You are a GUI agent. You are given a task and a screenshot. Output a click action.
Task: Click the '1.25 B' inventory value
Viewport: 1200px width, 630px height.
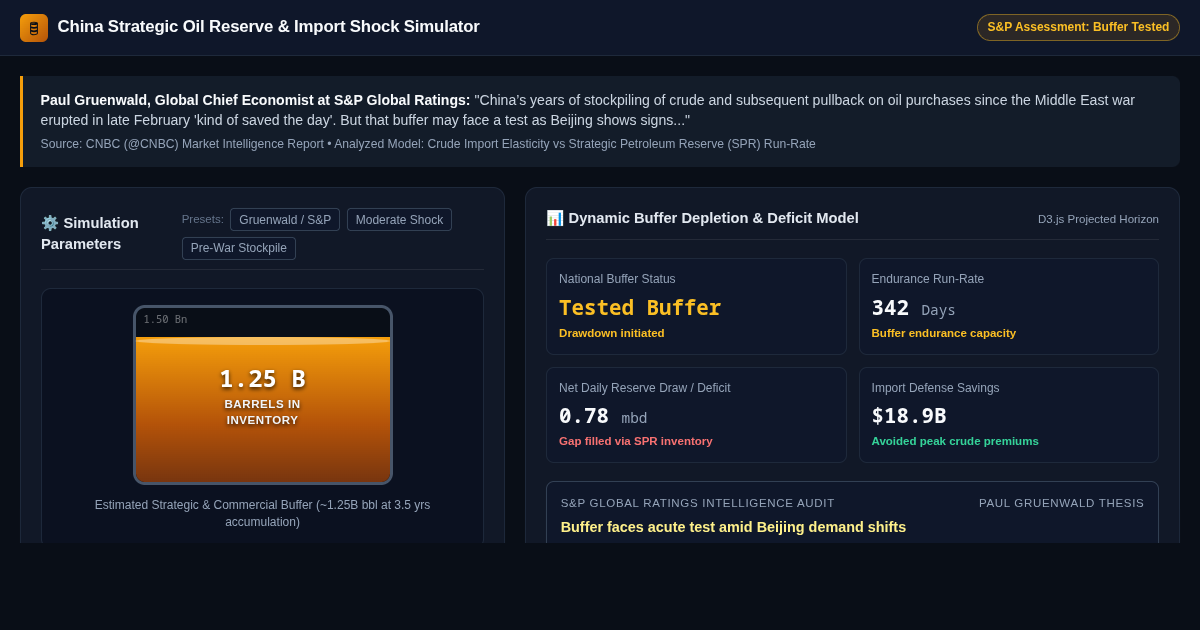pos(263,379)
